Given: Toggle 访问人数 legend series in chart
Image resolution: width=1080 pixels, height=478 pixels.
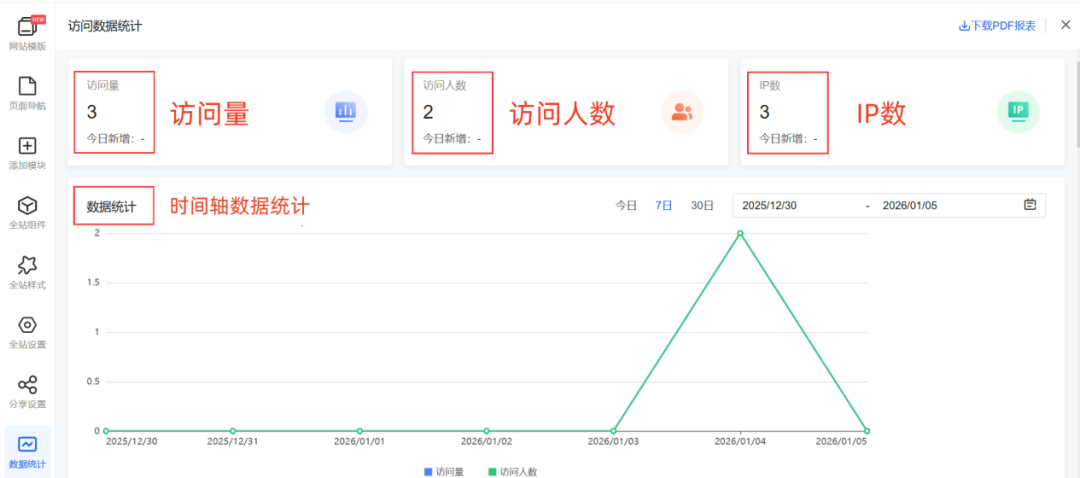Looking at the screenshot, I should pyautogui.click(x=512, y=471).
